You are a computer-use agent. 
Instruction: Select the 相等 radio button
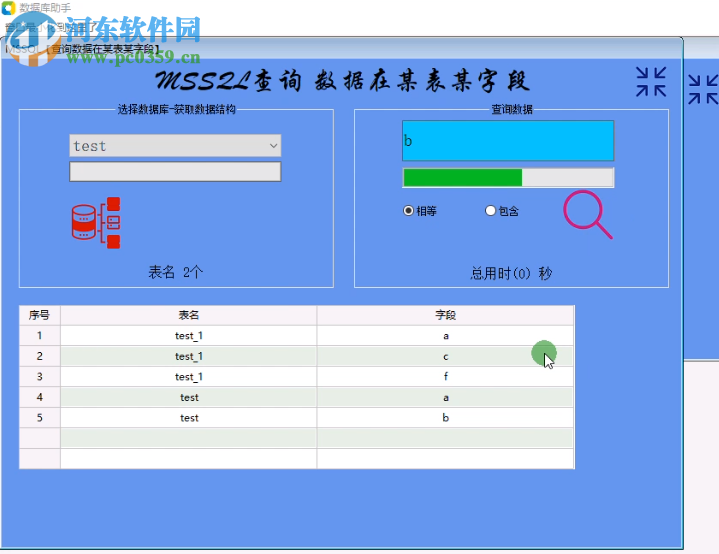tap(408, 211)
